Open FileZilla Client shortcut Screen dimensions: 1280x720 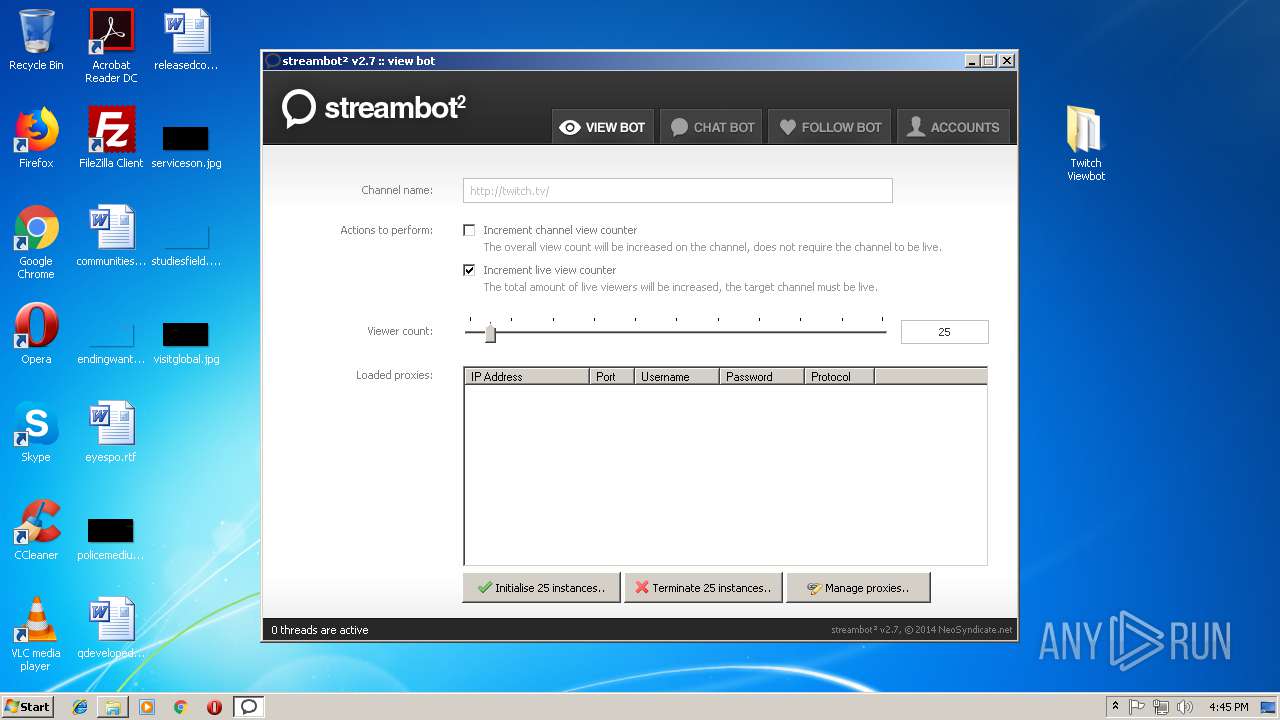point(111,138)
